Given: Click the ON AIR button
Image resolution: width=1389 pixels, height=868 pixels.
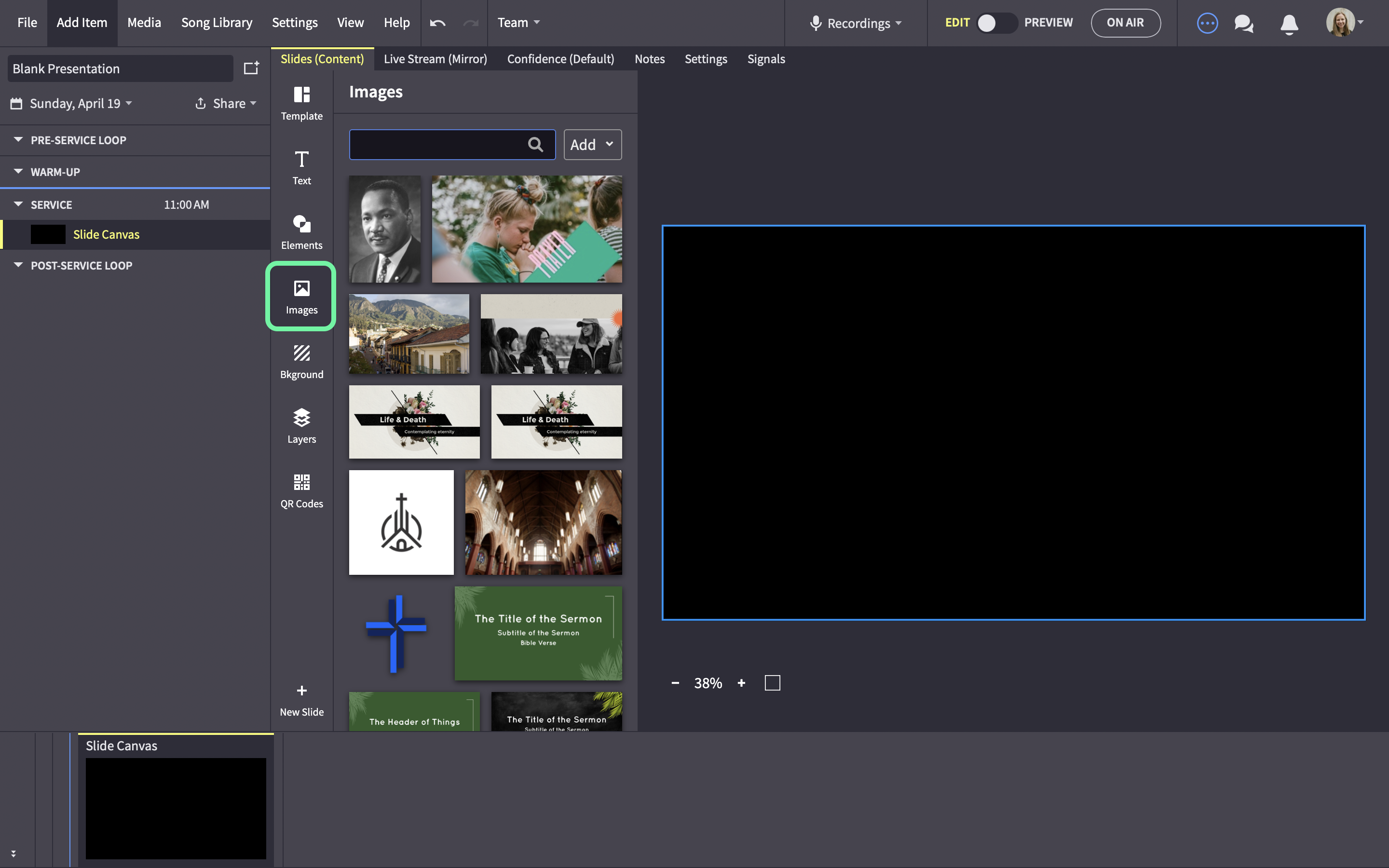Looking at the screenshot, I should pyautogui.click(x=1126, y=23).
